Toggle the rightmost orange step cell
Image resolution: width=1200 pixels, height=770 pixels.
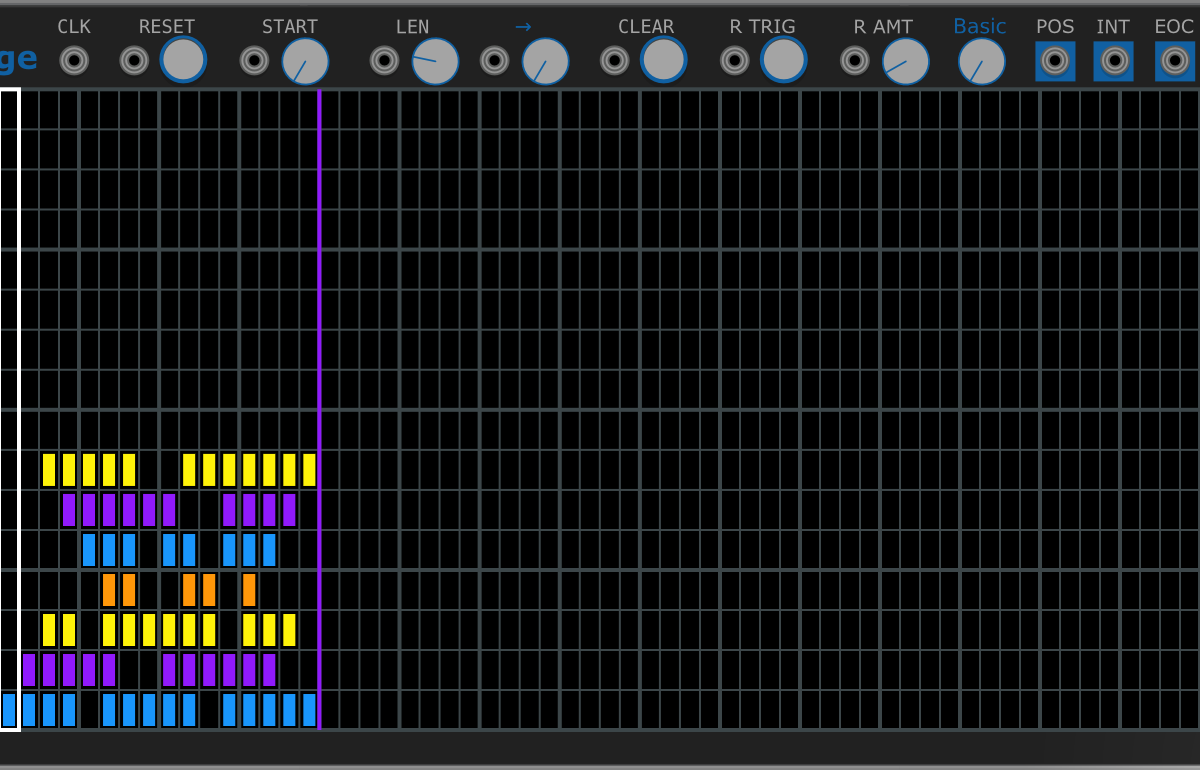pos(249,589)
